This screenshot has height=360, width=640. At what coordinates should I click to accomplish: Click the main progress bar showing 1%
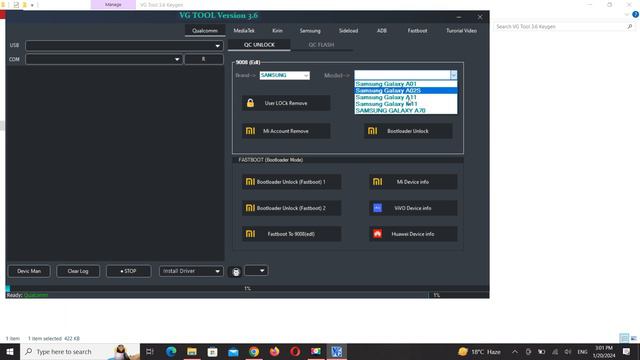click(247, 288)
